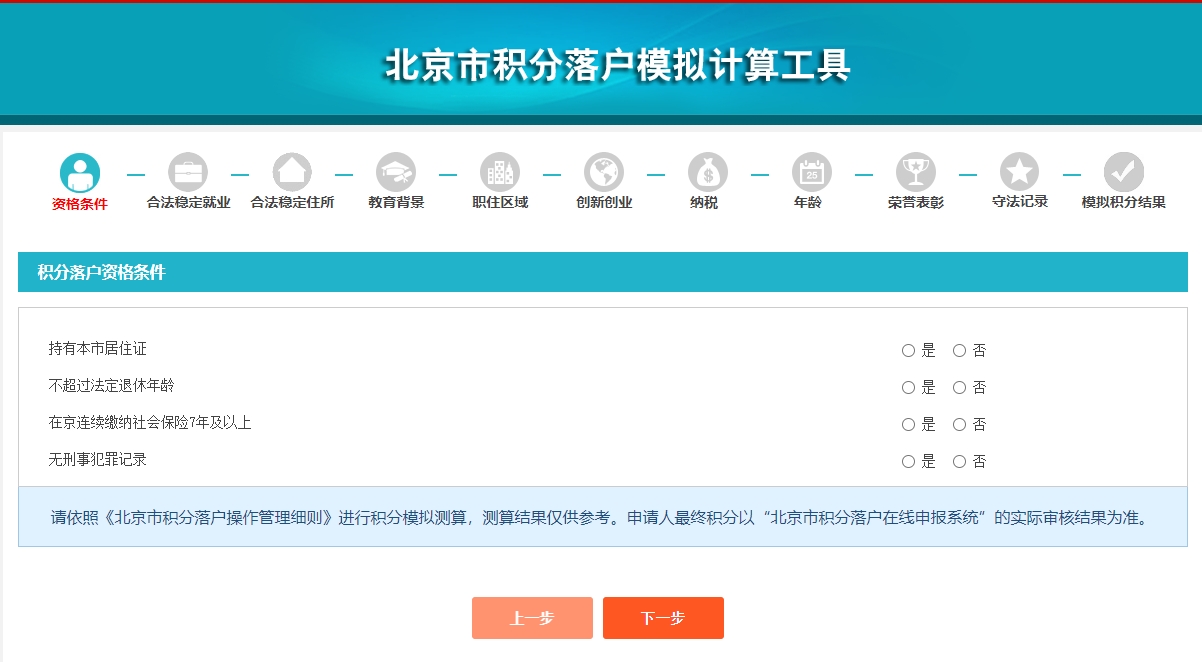Switch to the 职住区域 step label
The height and width of the screenshot is (662, 1202).
click(x=500, y=203)
